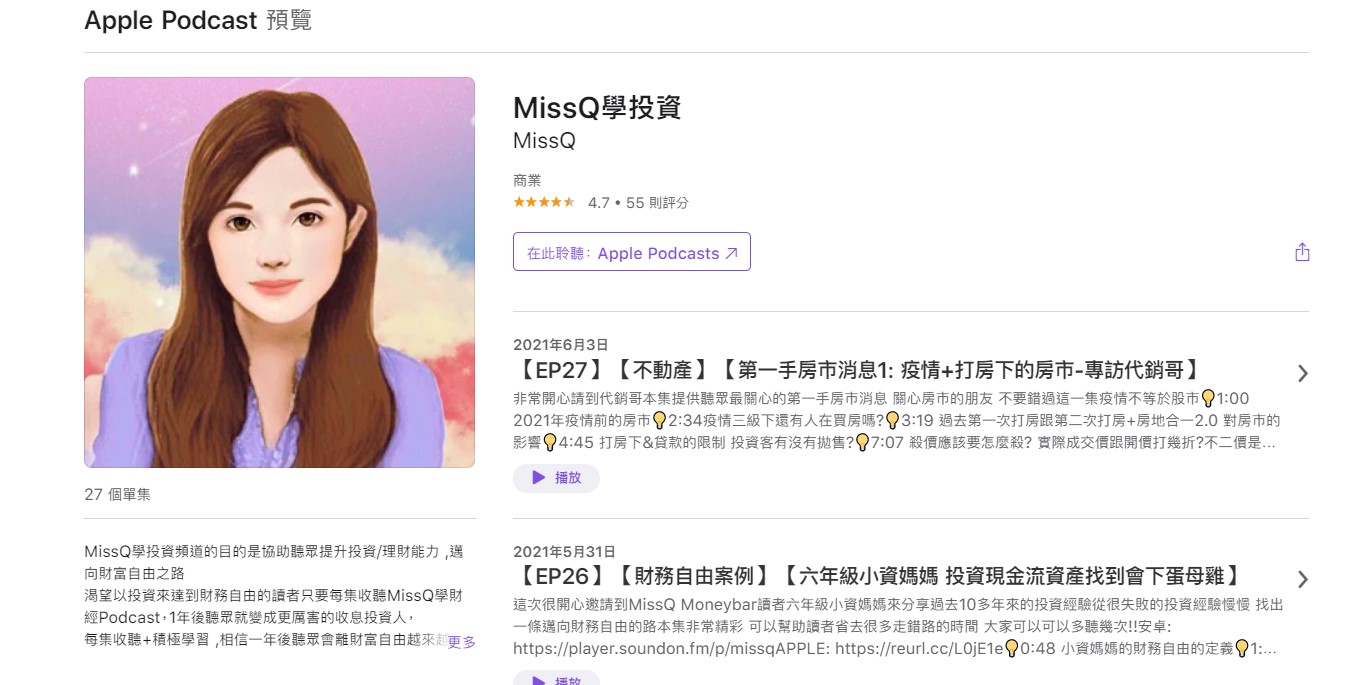Click the MissQ author name link

[544, 141]
